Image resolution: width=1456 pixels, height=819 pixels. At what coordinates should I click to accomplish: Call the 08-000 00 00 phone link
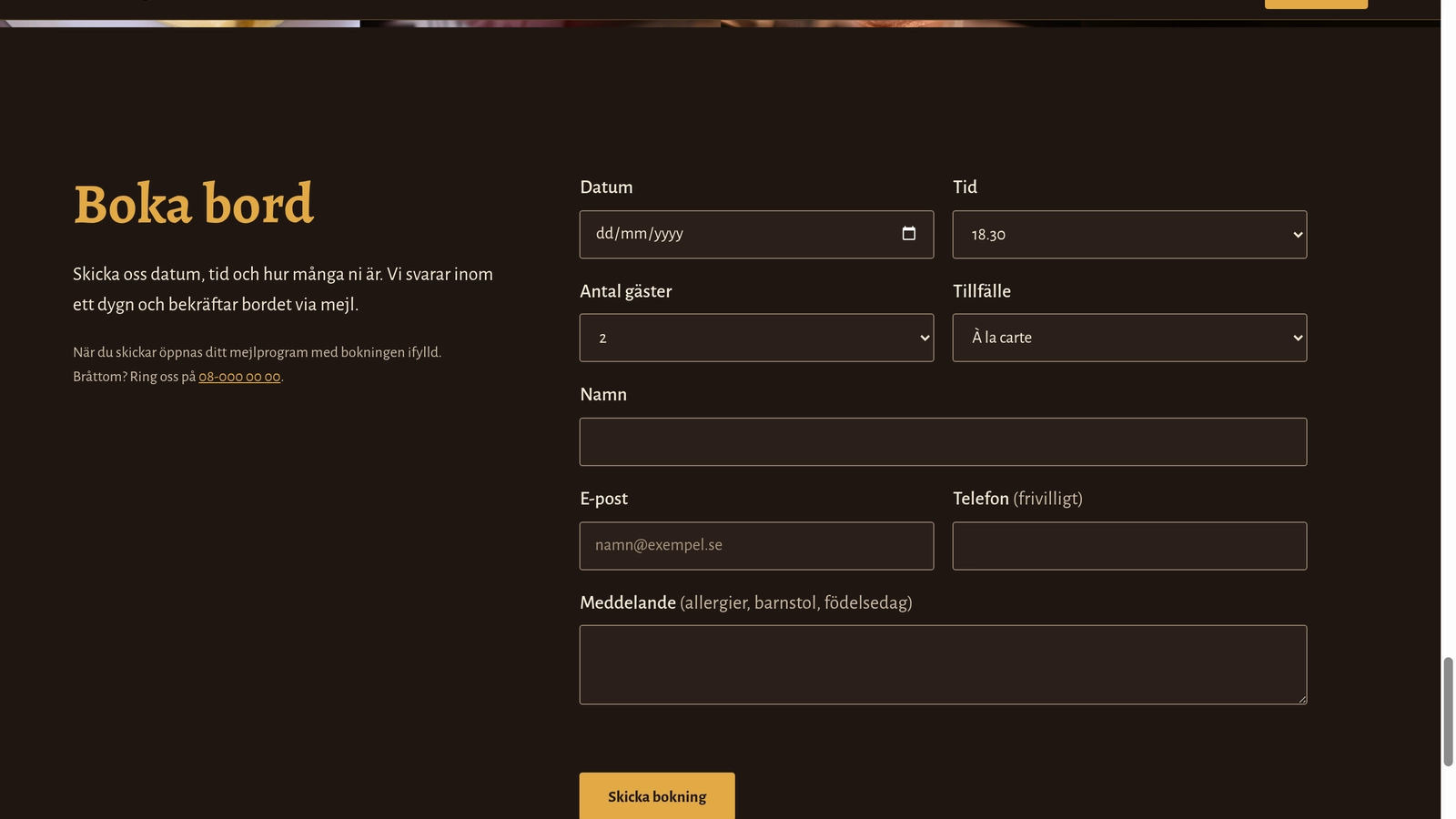239,377
